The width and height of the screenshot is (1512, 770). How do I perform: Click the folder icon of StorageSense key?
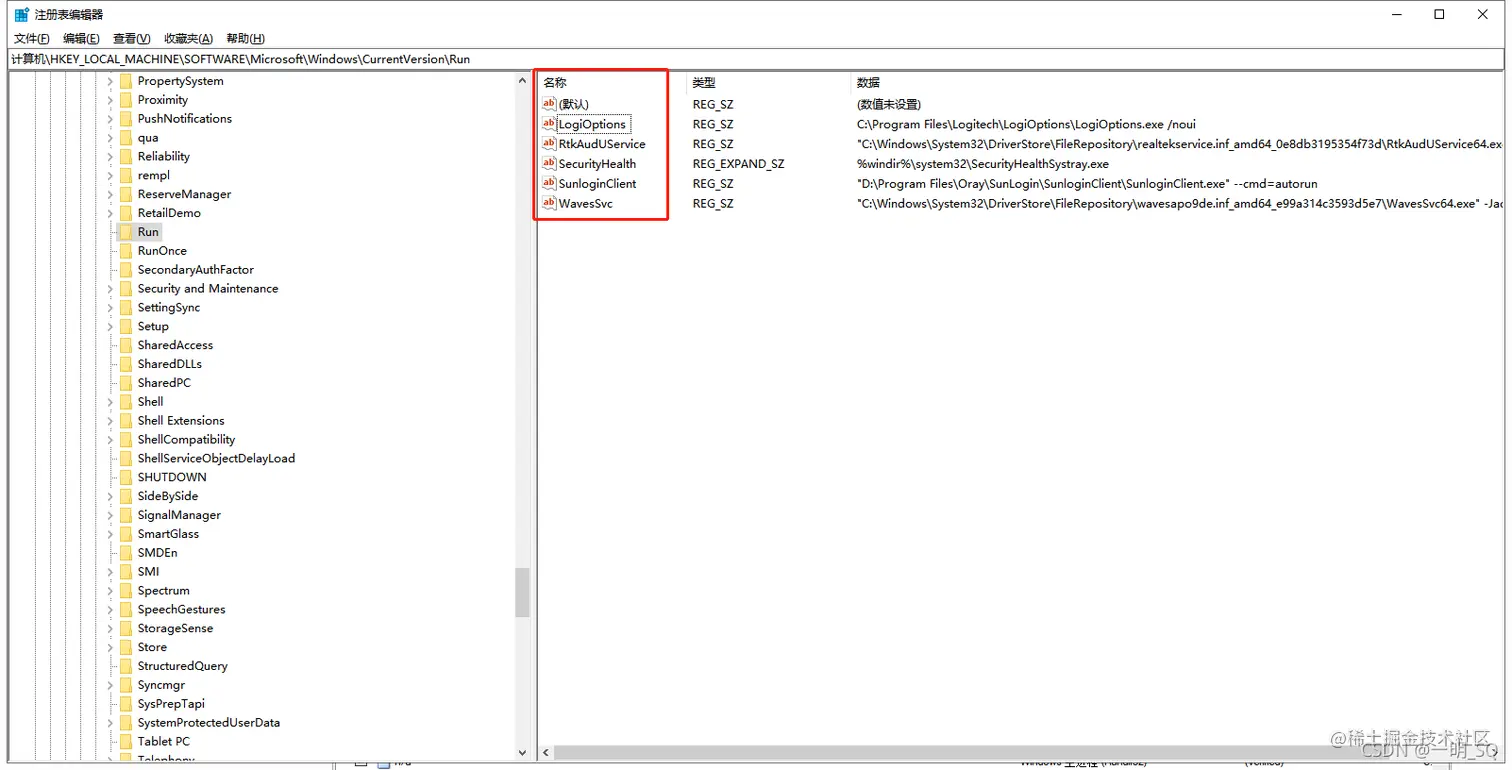[126, 628]
